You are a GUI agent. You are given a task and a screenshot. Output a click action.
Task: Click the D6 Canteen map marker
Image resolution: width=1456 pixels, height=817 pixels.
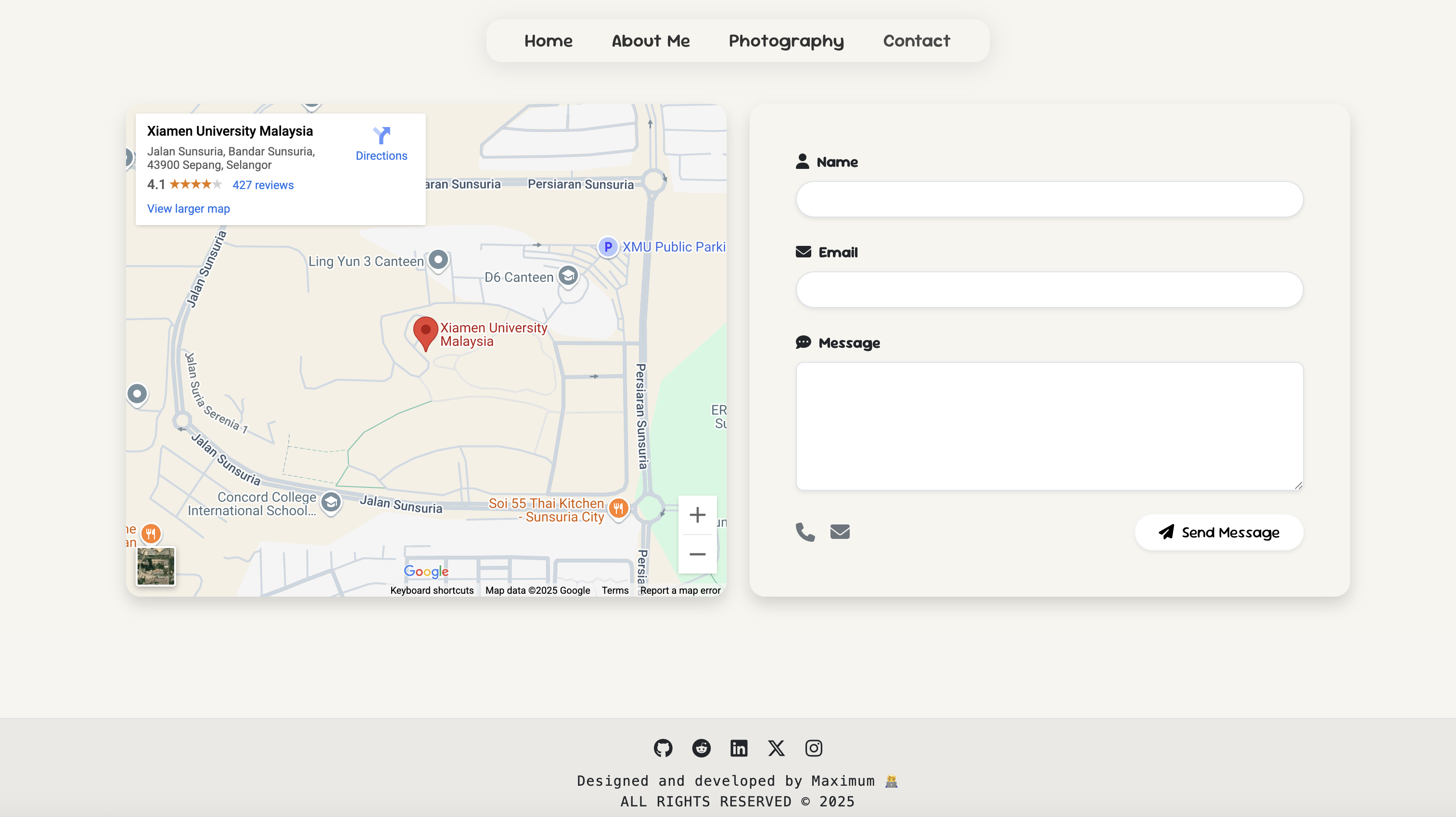pyautogui.click(x=568, y=277)
